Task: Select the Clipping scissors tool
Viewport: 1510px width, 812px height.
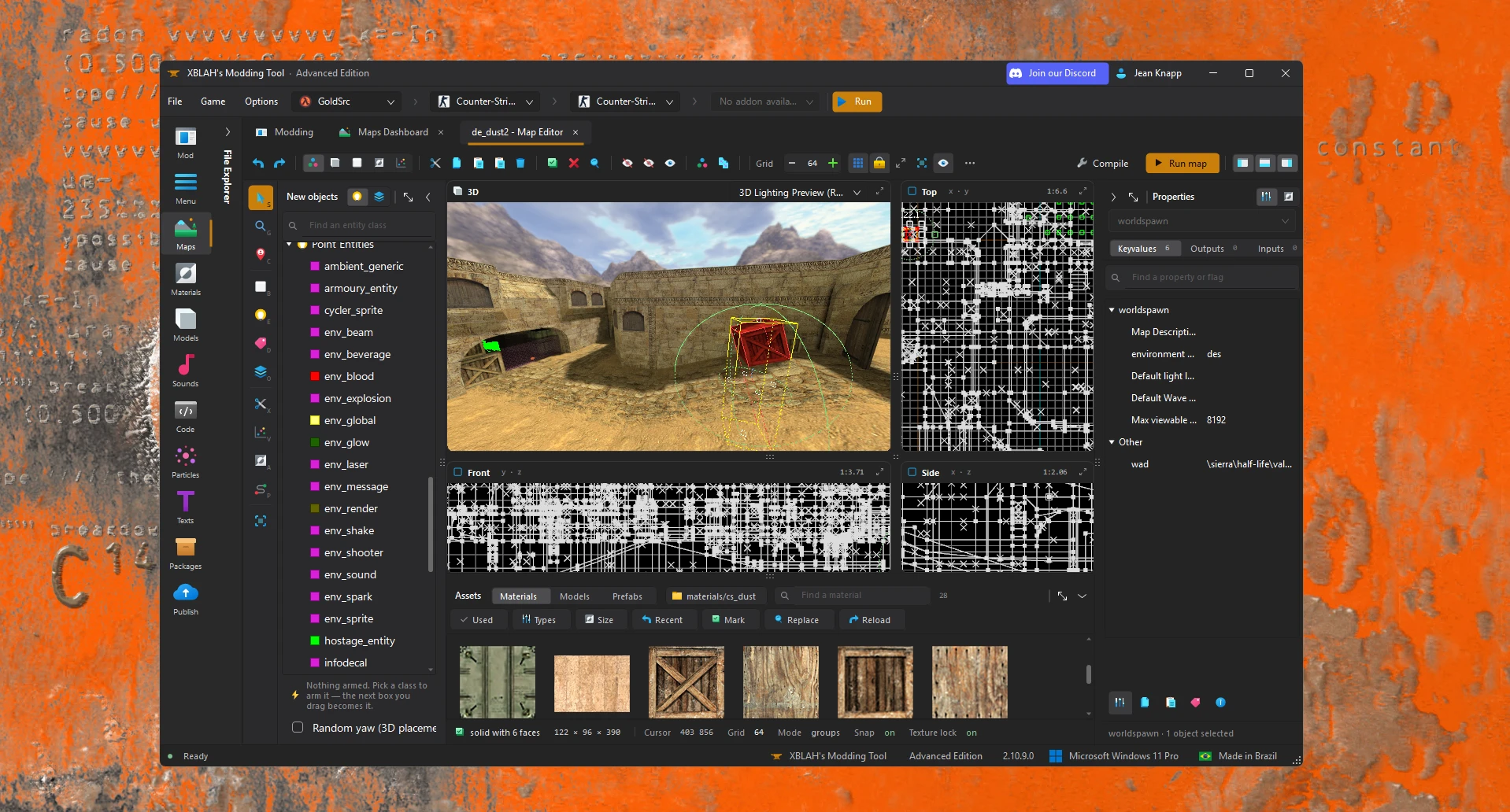Action: point(261,404)
